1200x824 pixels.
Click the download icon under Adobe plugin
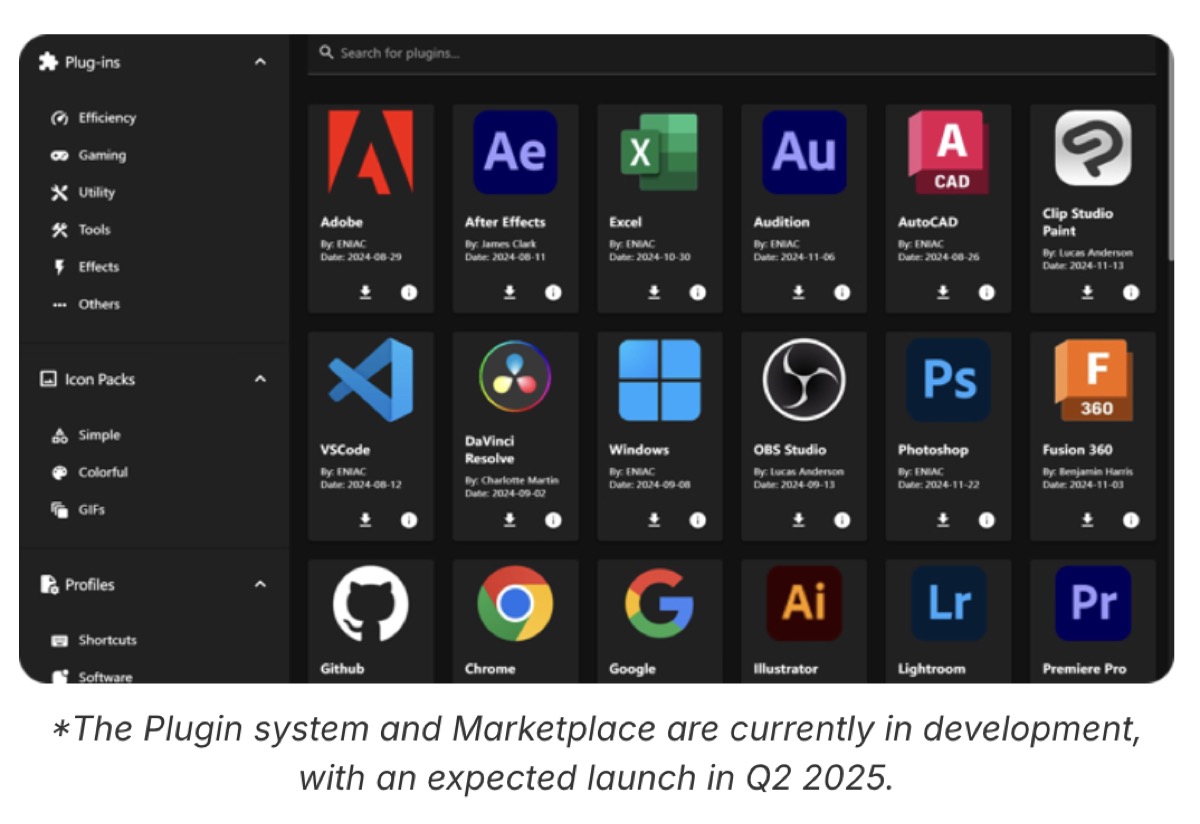click(366, 292)
